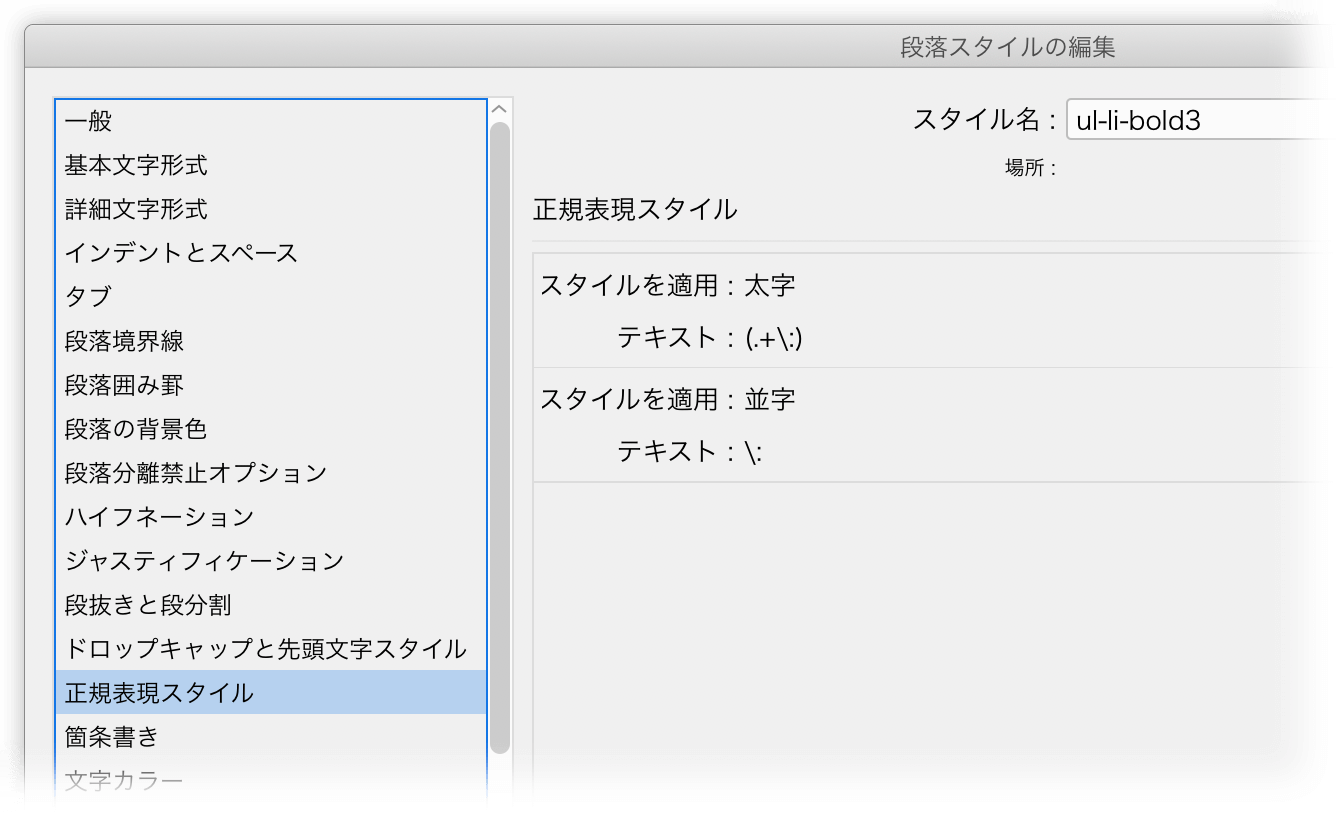Select the 文字カラー category

[x=271, y=781]
